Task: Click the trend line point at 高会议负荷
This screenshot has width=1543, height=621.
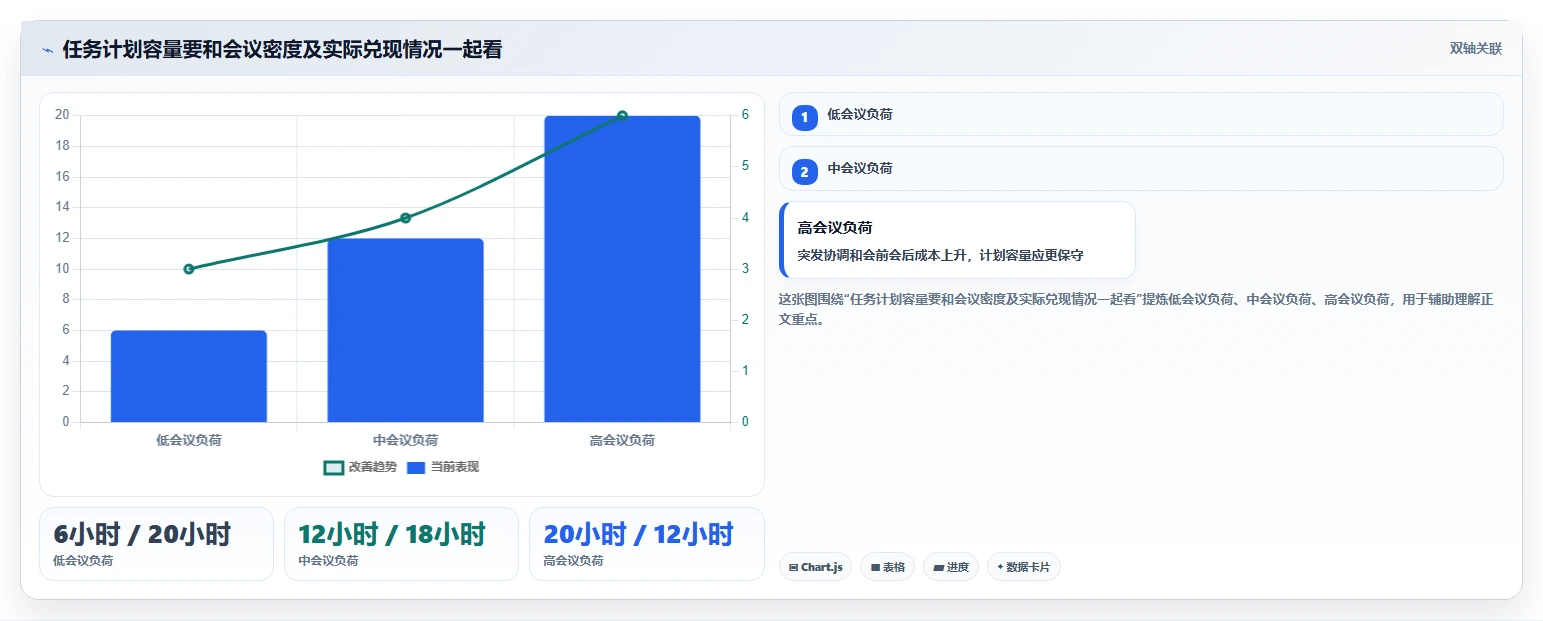Action: pyautogui.click(x=622, y=116)
